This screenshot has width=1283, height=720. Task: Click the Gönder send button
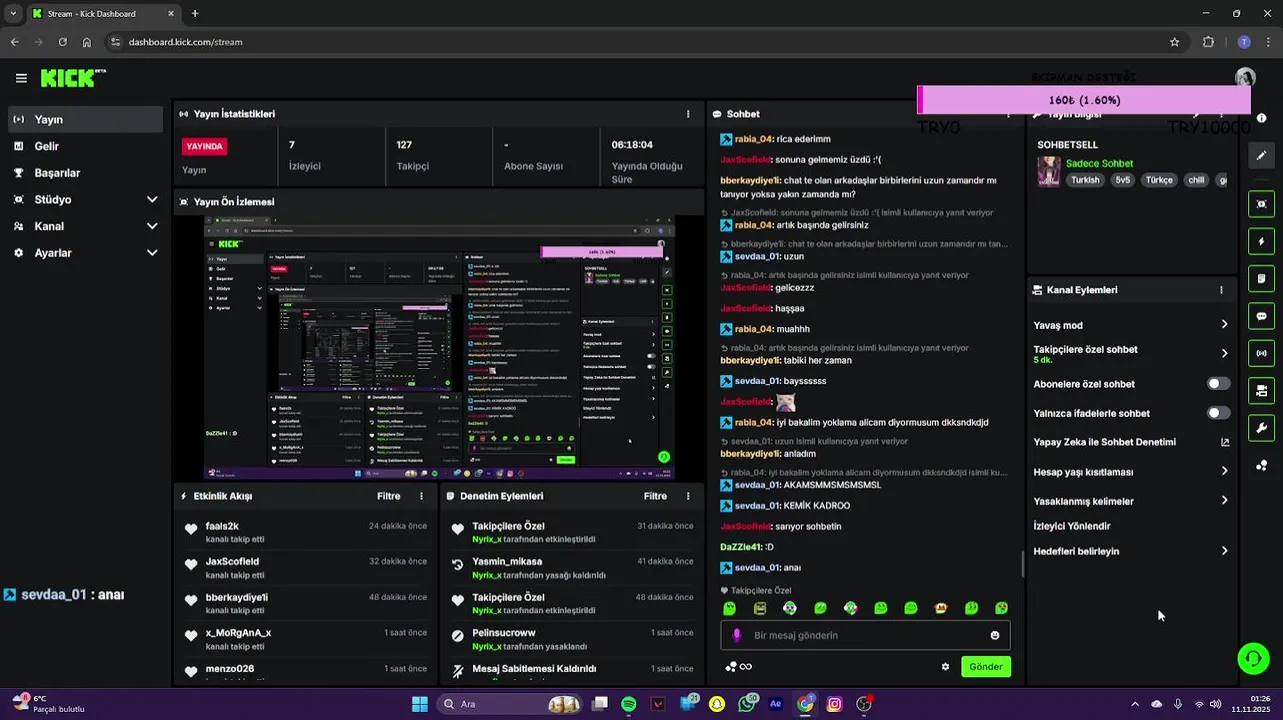tap(986, 667)
